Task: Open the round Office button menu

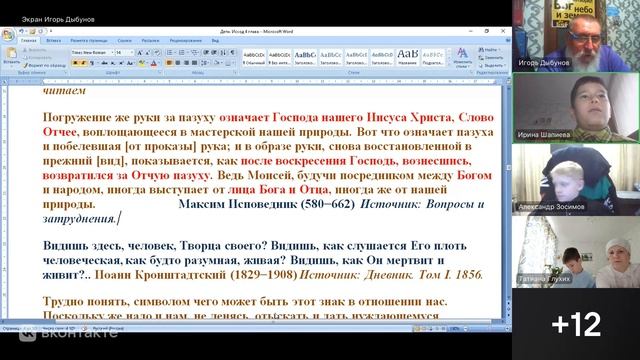Action: point(8,35)
